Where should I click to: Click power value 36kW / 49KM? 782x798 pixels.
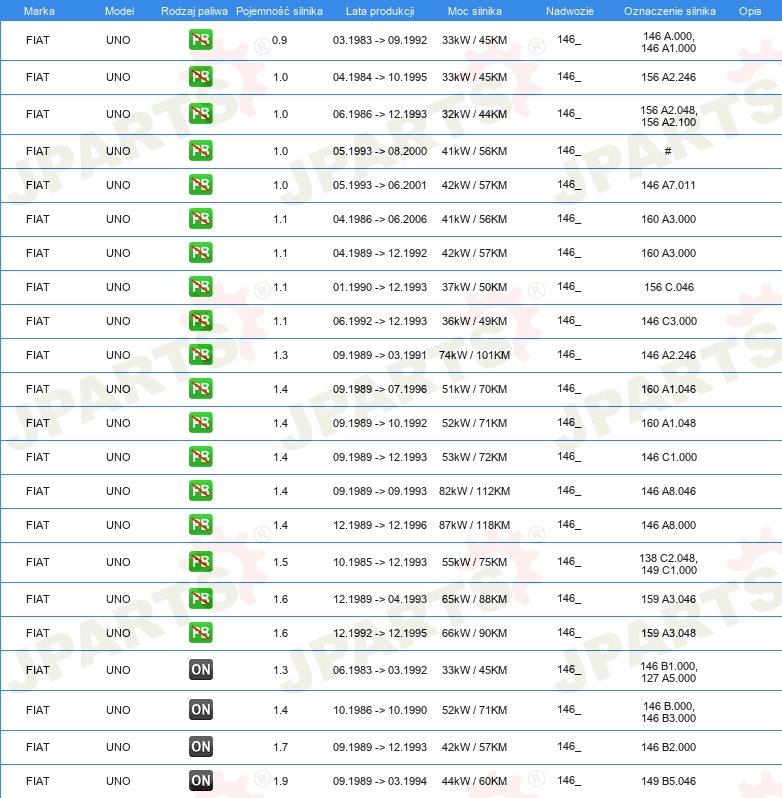[x=474, y=321]
